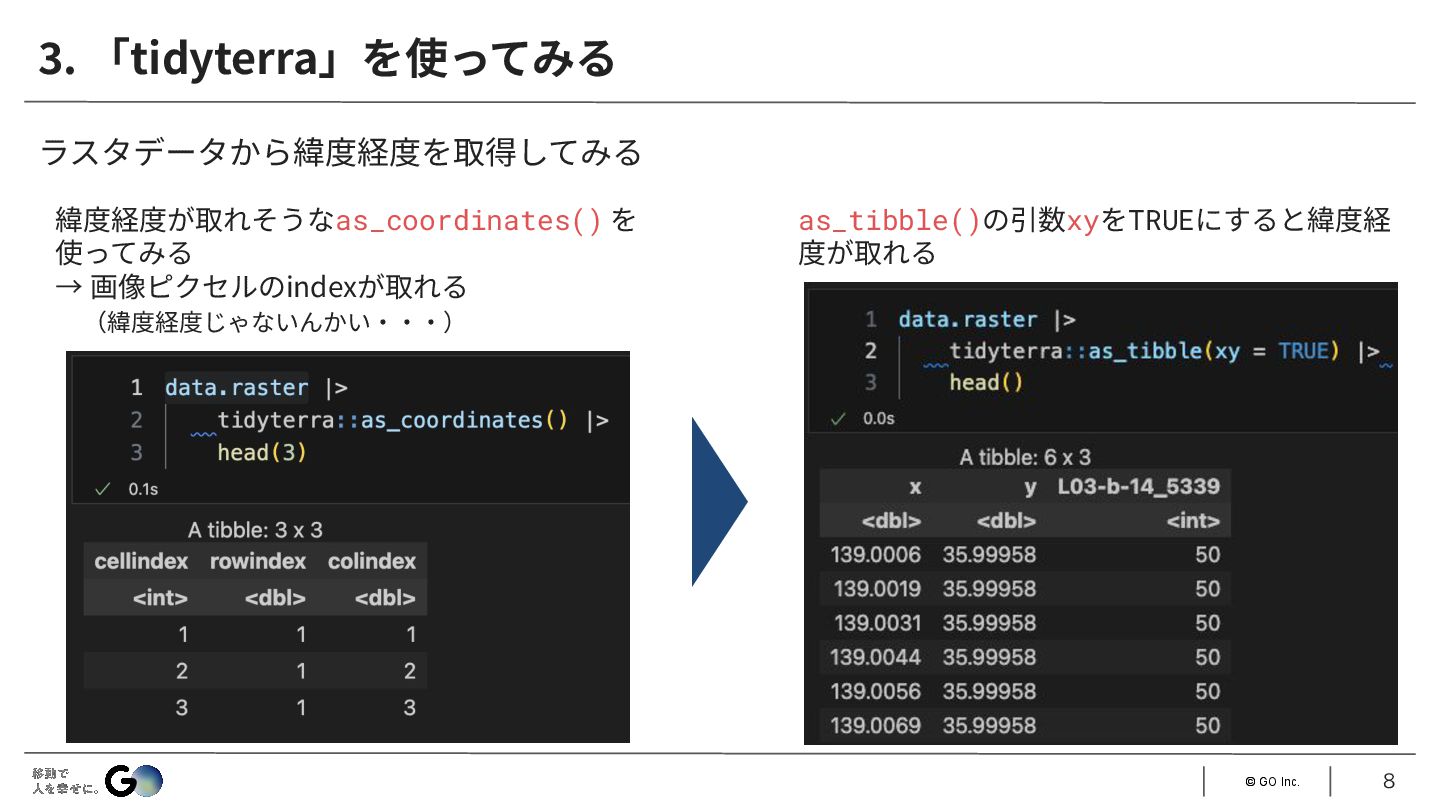
Task: Click the x column header in right table
Action: (x=915, y=487)
